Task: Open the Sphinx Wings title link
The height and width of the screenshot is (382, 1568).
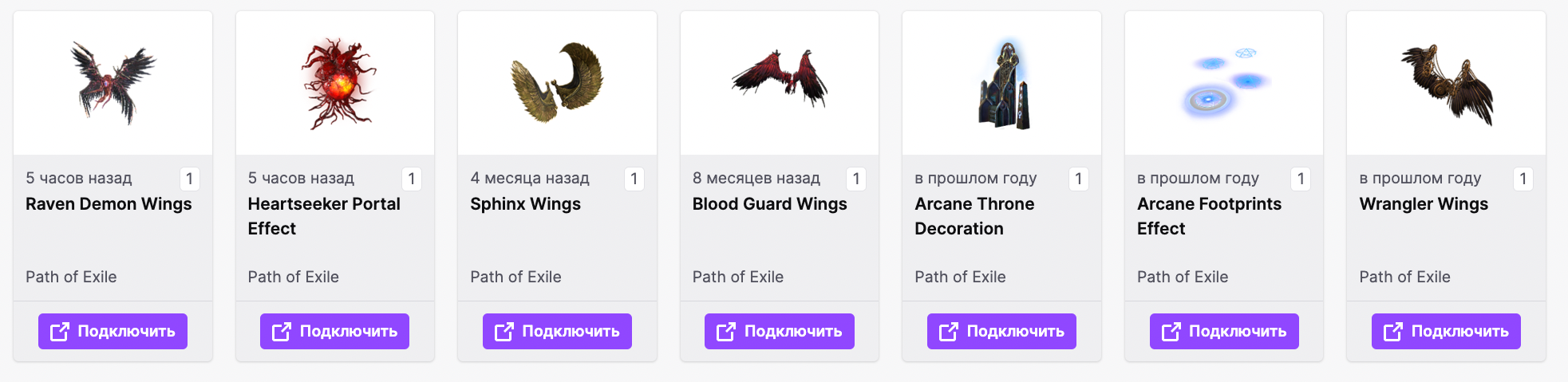Action: point(525,204)
